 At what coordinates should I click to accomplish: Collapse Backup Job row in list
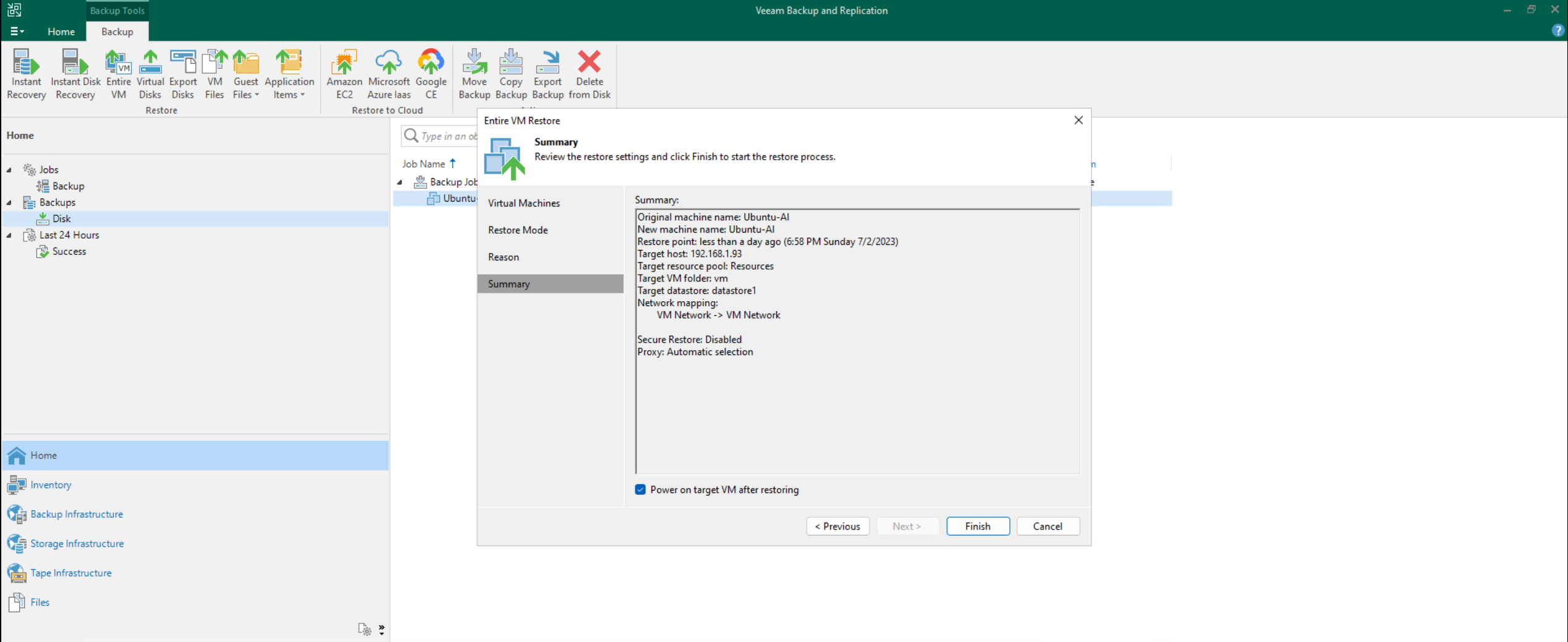(400, 182)
